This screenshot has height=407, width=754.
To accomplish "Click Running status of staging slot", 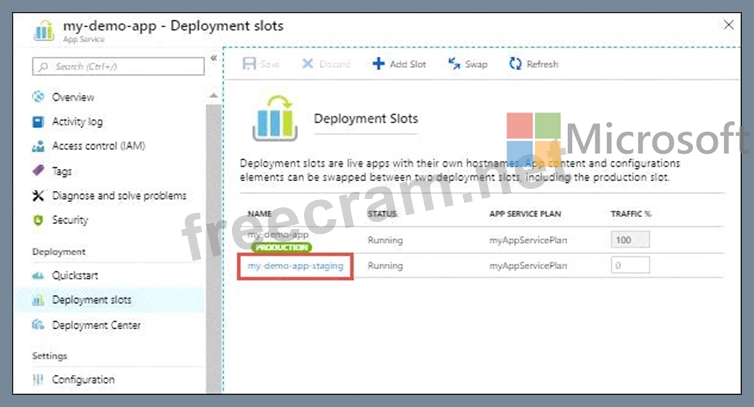I will click(385, 266).
